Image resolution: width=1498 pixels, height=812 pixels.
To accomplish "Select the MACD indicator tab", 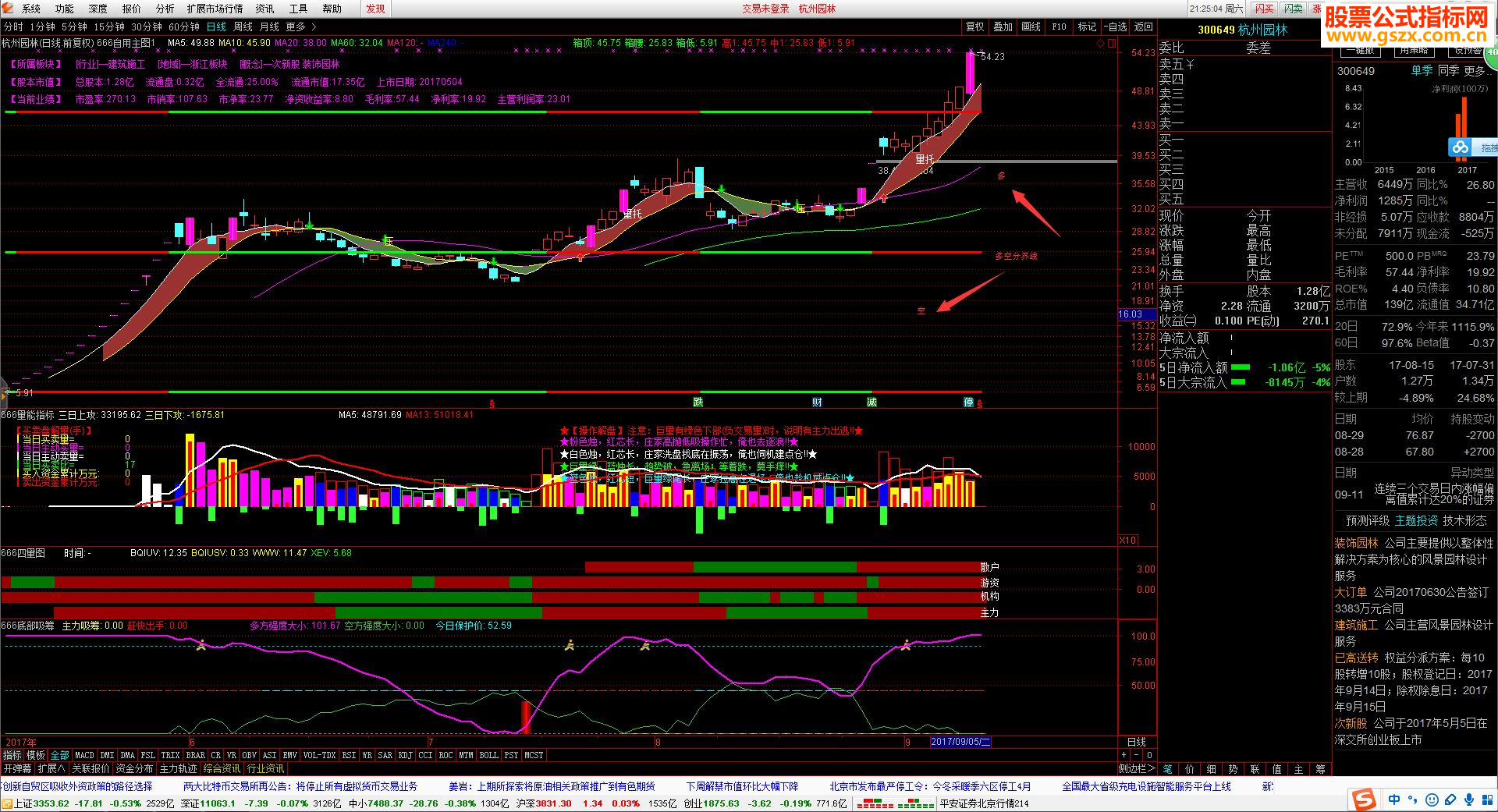I will pos(84,755).
